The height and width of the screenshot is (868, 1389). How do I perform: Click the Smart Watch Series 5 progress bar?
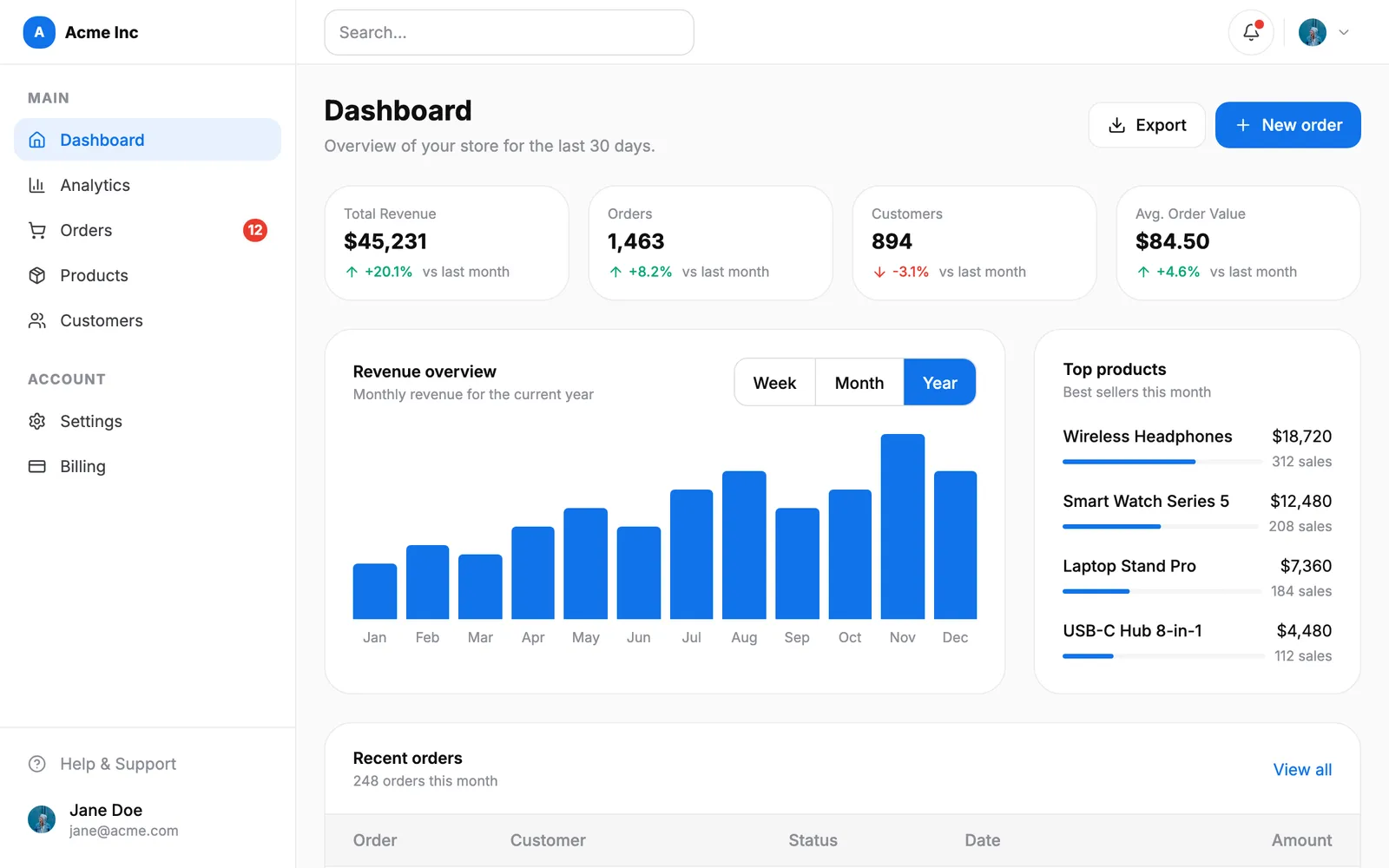[x=1161, y=526]
